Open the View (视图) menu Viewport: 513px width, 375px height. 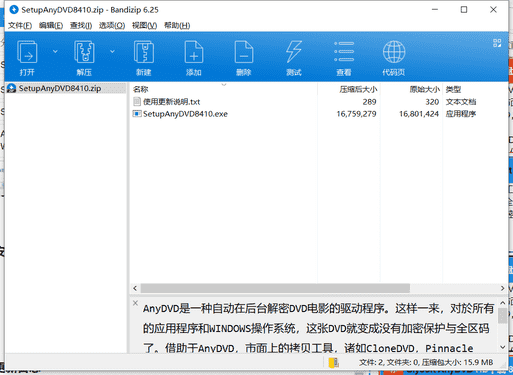(144, 26)
